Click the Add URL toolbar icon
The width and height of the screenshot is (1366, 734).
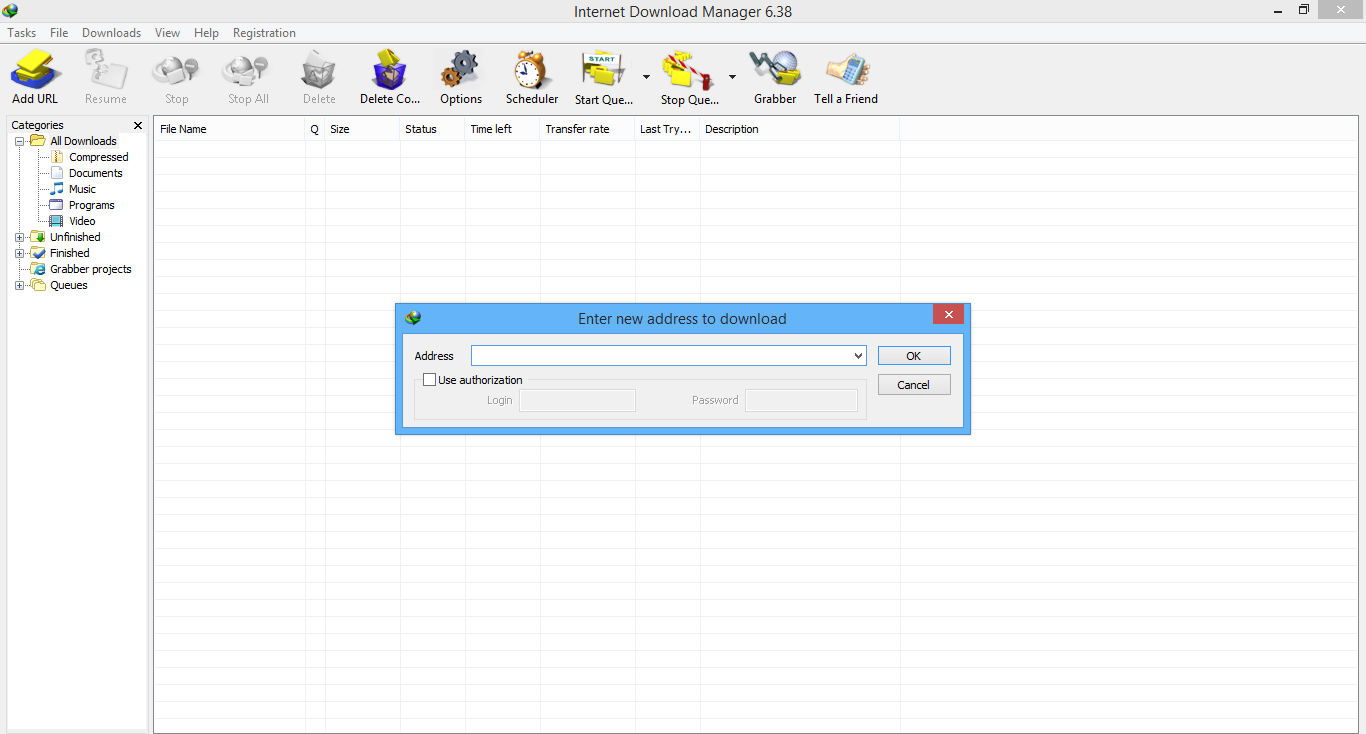click(36, 70)
